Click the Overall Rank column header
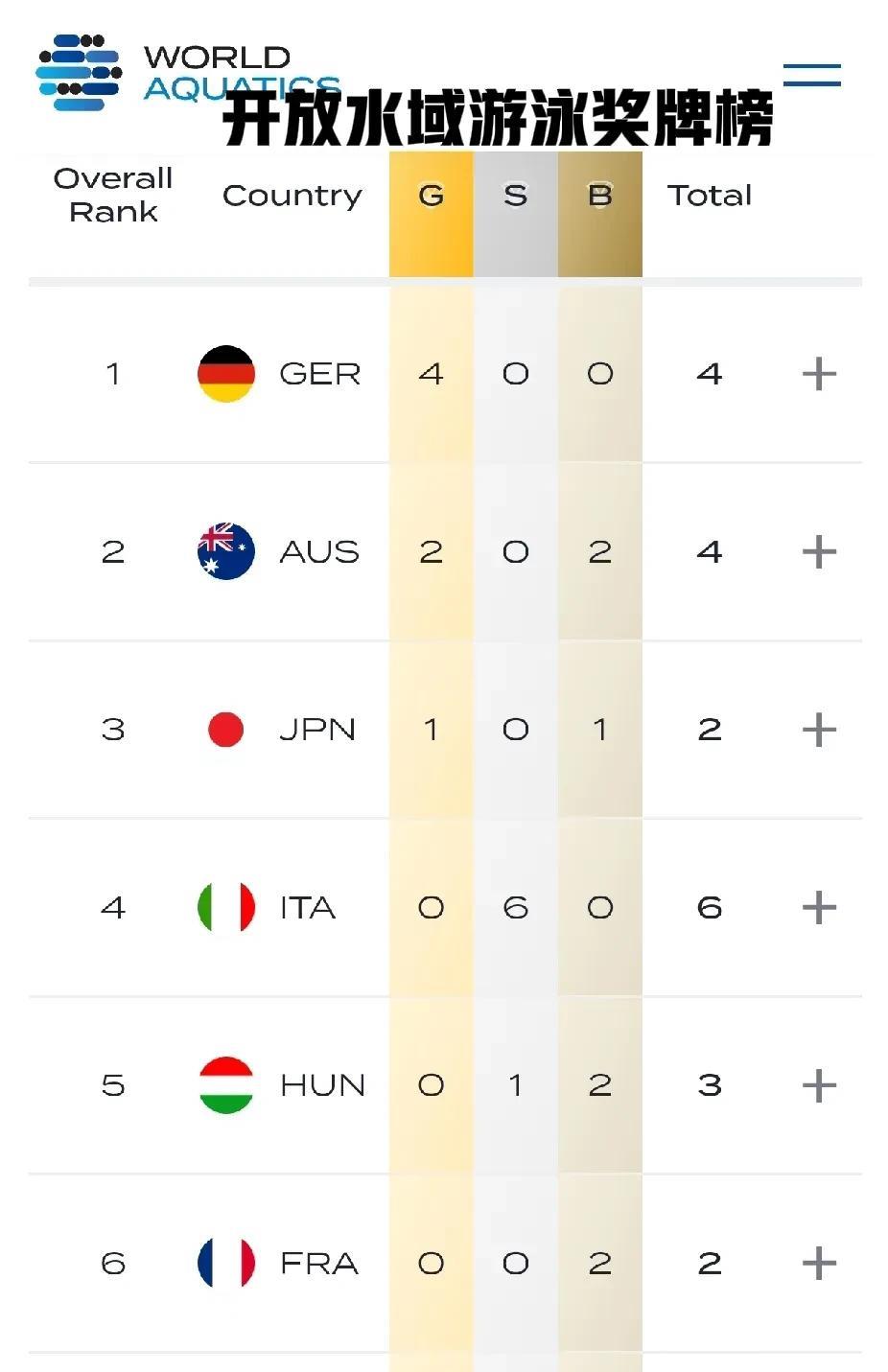 (113, 195)
